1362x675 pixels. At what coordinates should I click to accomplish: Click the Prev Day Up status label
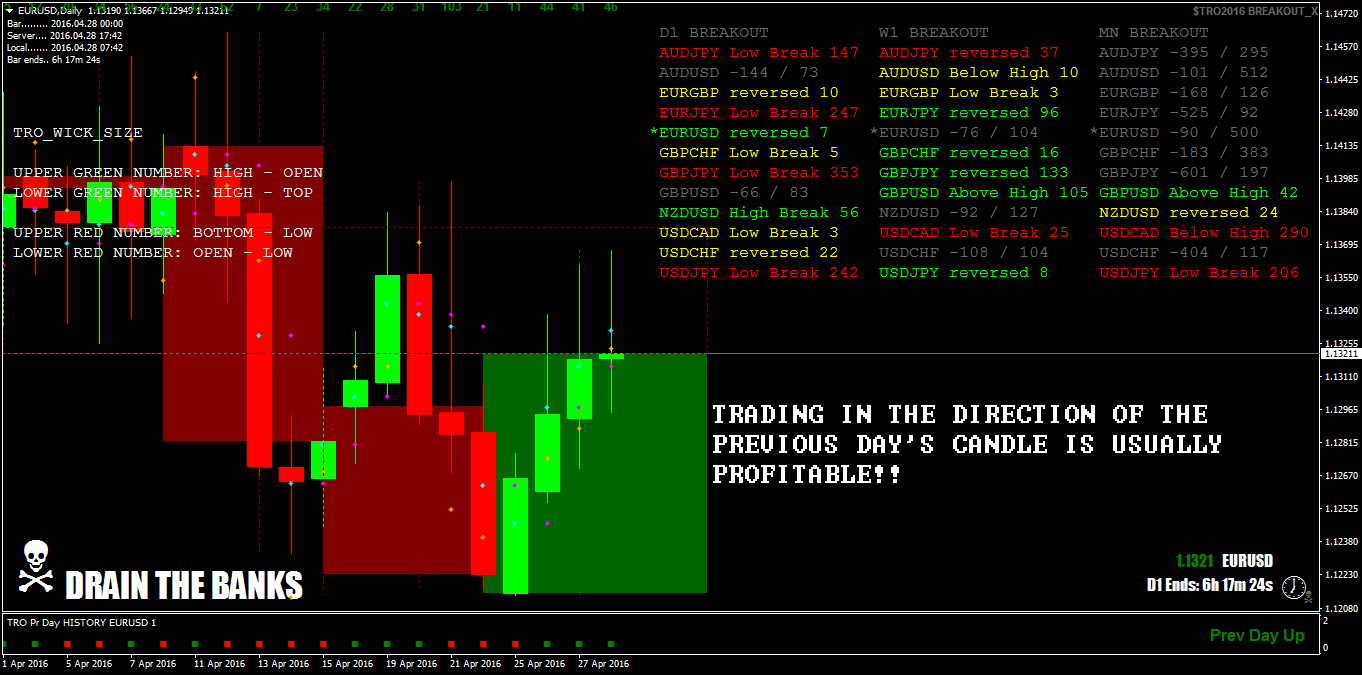(1257, 635)
